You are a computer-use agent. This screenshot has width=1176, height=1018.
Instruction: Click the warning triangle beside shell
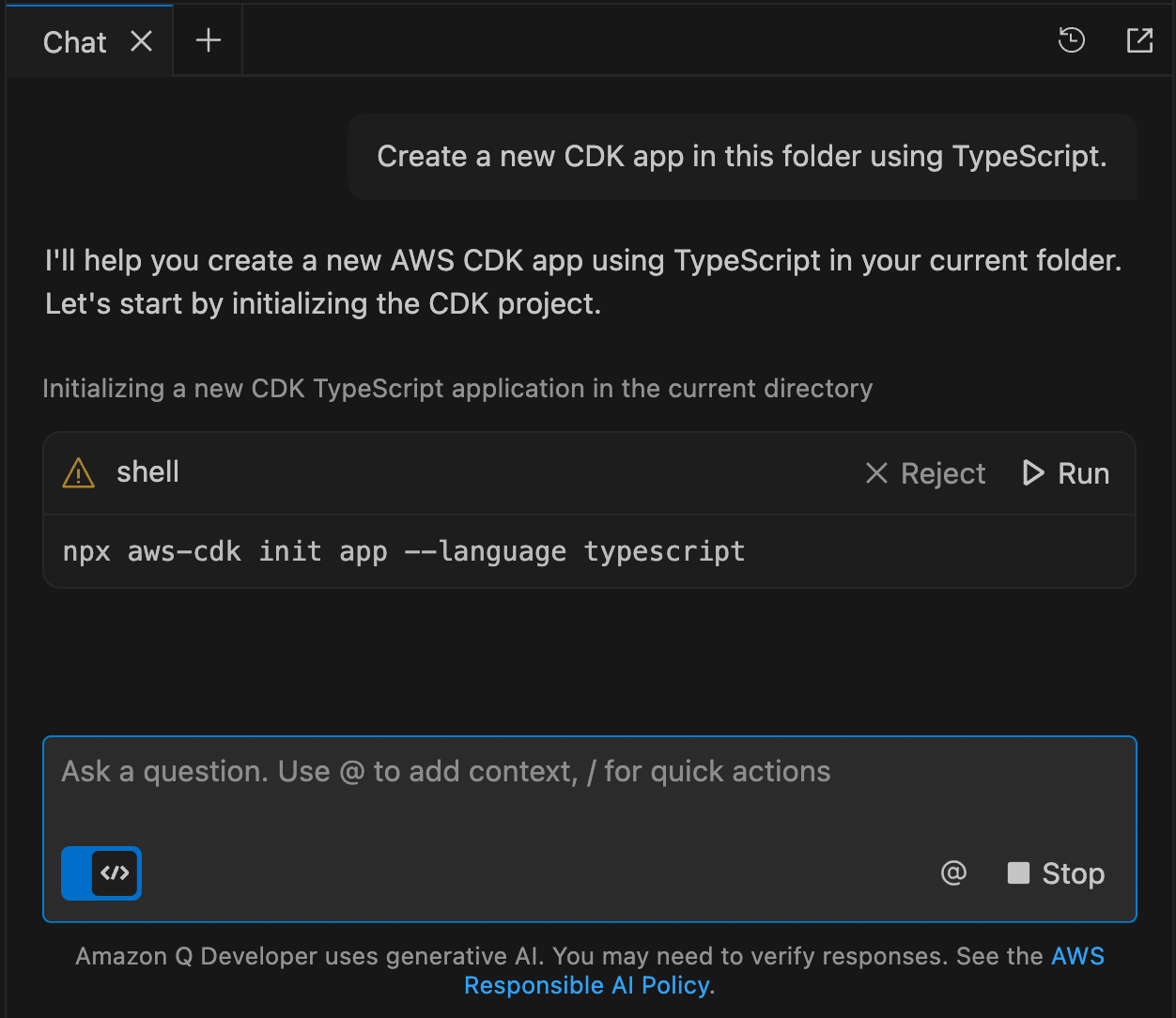78,473
